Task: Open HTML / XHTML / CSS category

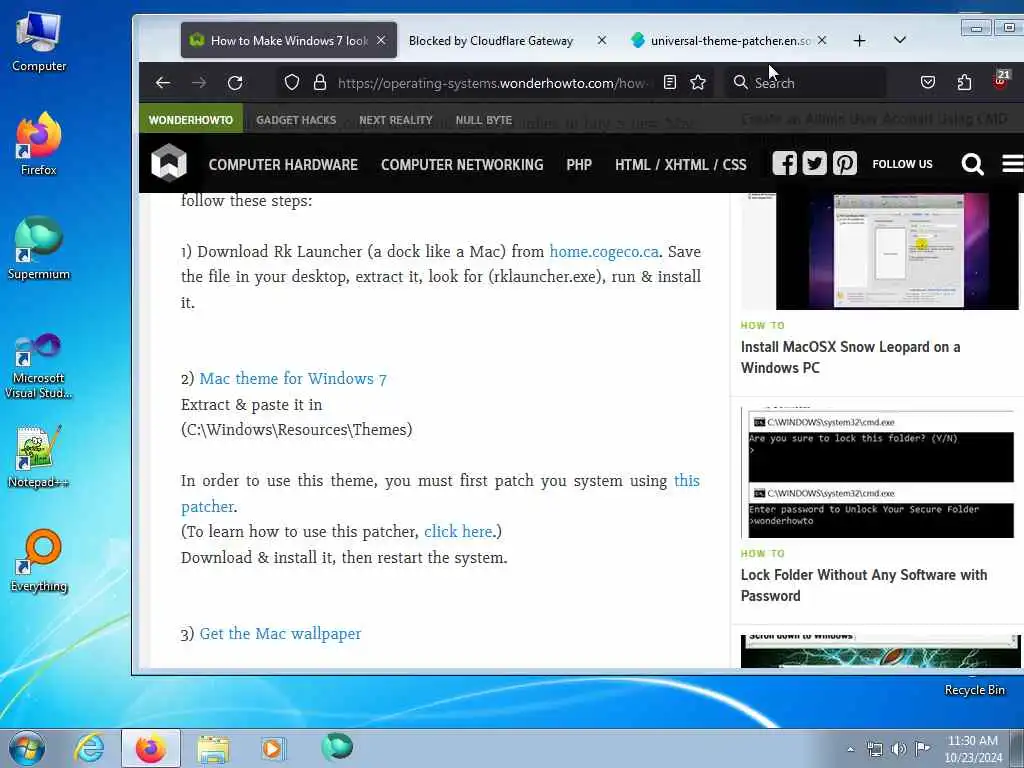Action: point(680,165)
